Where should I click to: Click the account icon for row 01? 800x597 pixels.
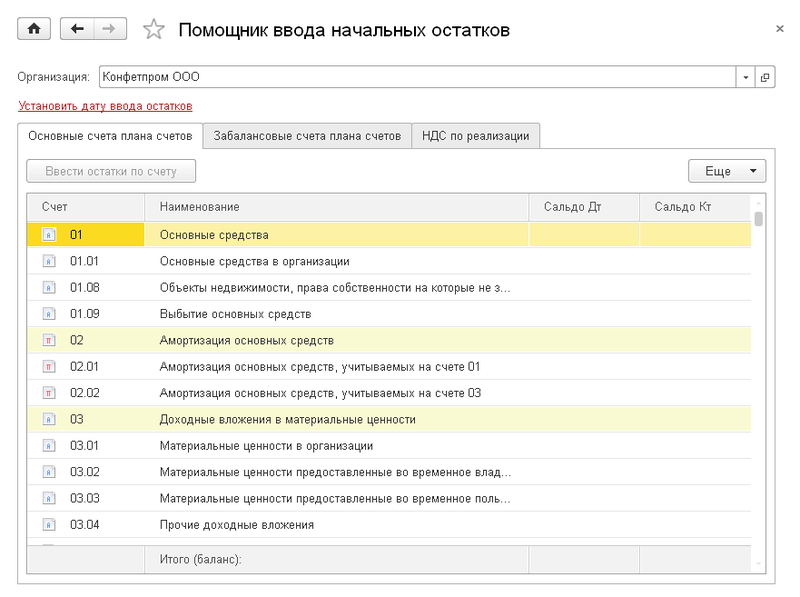pyautogui.click(x=48, y=235)
